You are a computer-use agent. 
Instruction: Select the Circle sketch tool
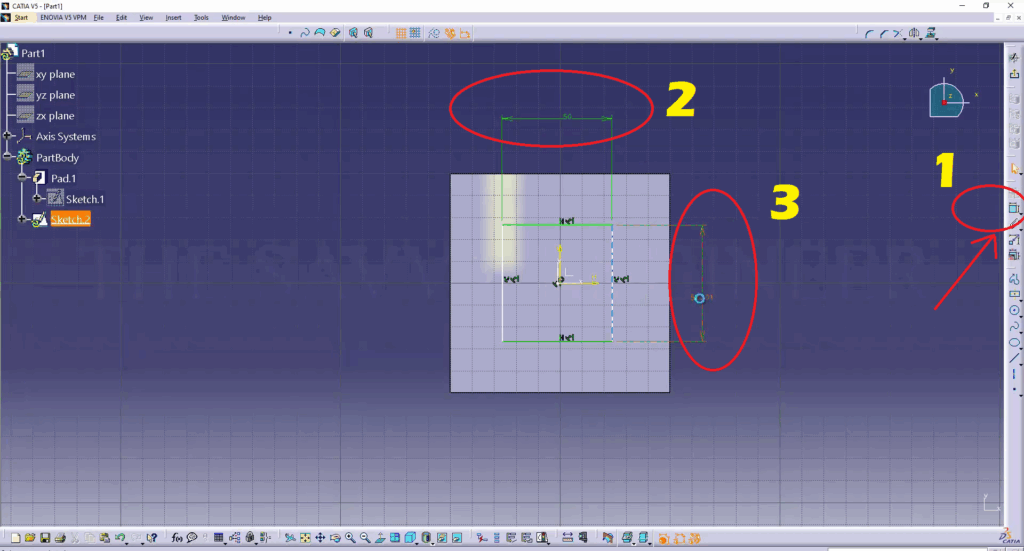1014,310
